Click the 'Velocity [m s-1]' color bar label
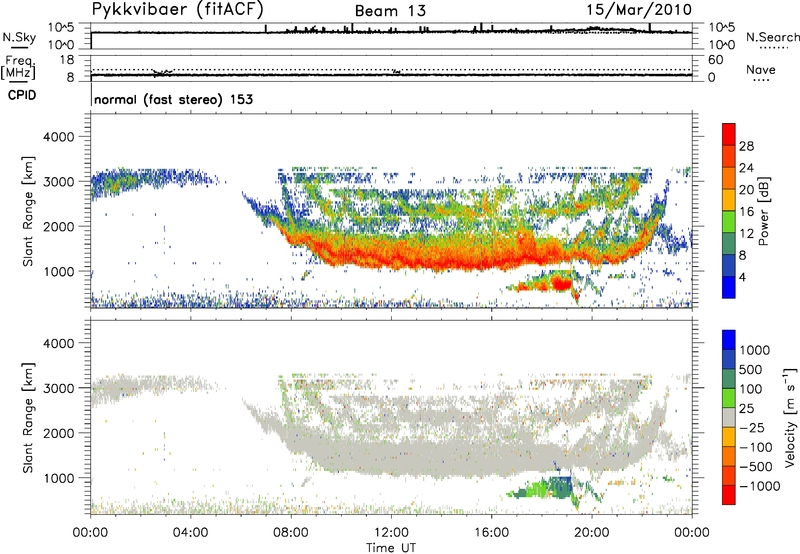The width and height of the screenshot is (800, 554). (790, 417)
